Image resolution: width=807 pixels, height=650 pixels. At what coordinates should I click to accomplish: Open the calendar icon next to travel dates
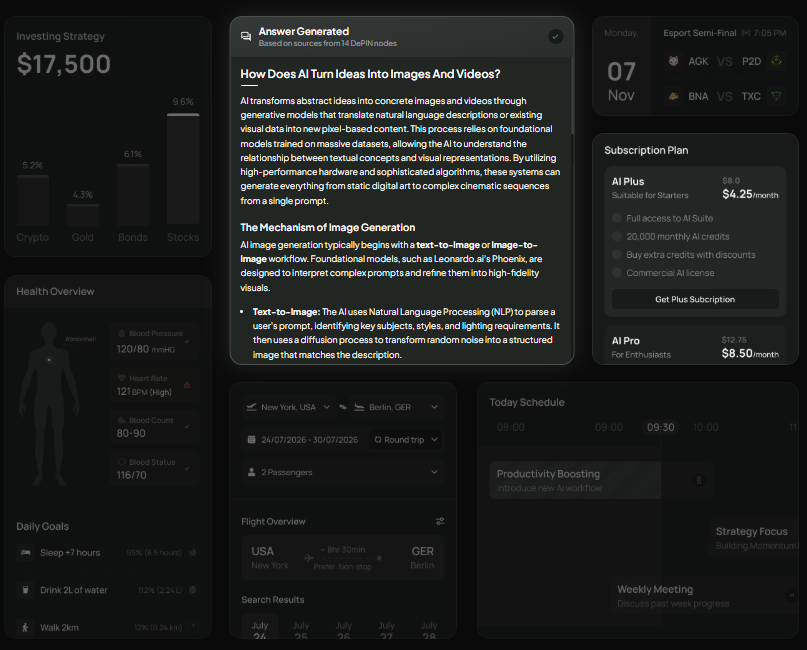coord(251,440)
